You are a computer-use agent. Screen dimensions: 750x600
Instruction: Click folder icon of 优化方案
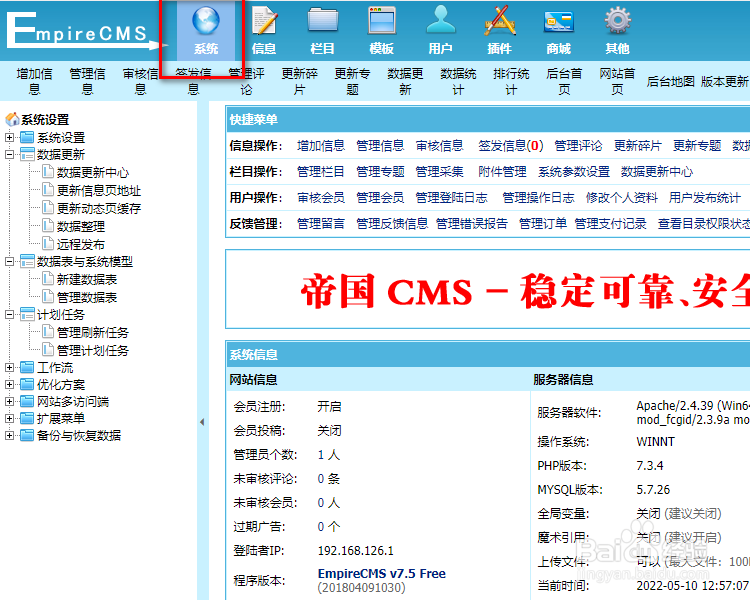(27, 384)
